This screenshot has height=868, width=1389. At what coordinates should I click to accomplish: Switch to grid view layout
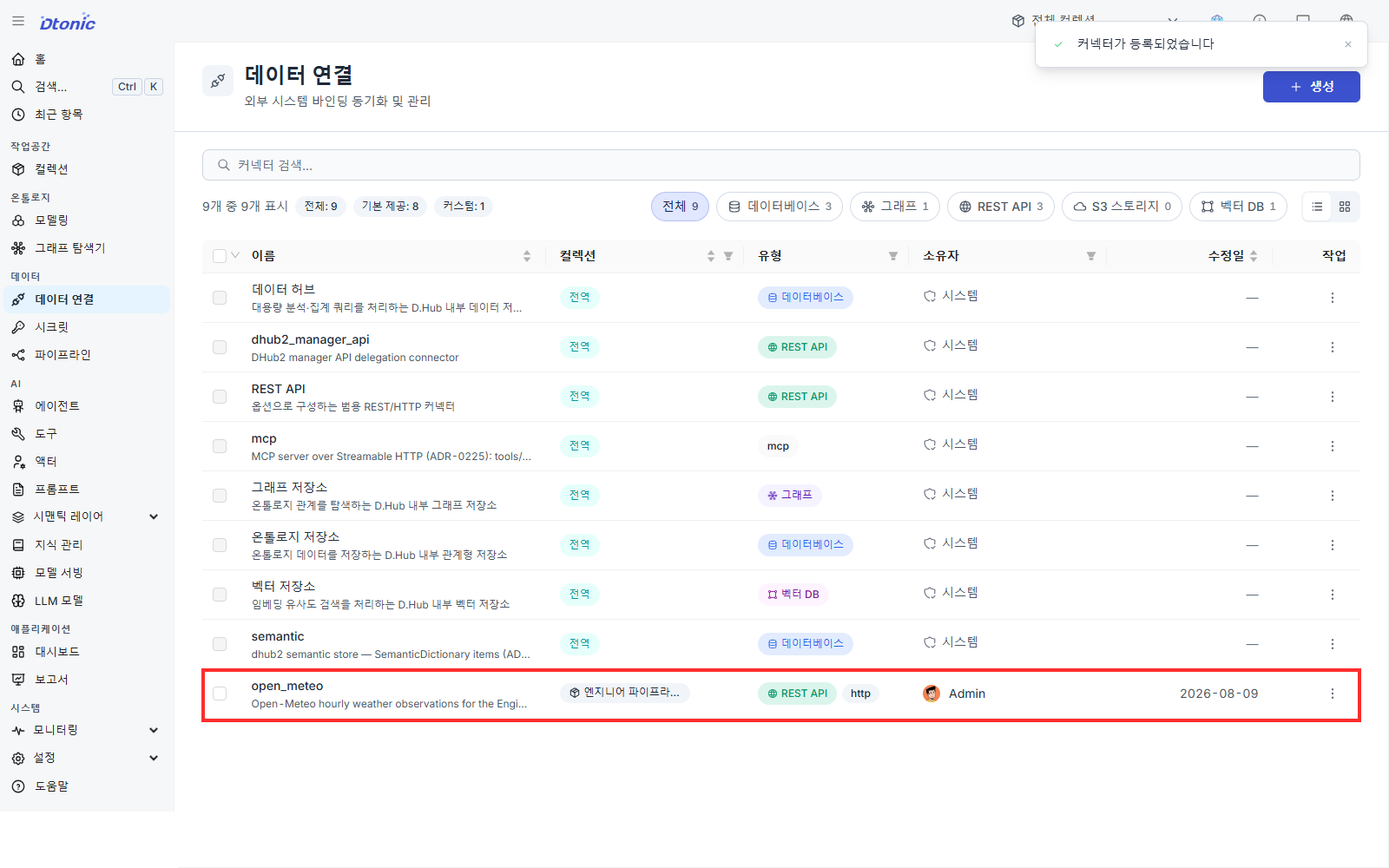pyautogui.click(x=1345, y=207)
